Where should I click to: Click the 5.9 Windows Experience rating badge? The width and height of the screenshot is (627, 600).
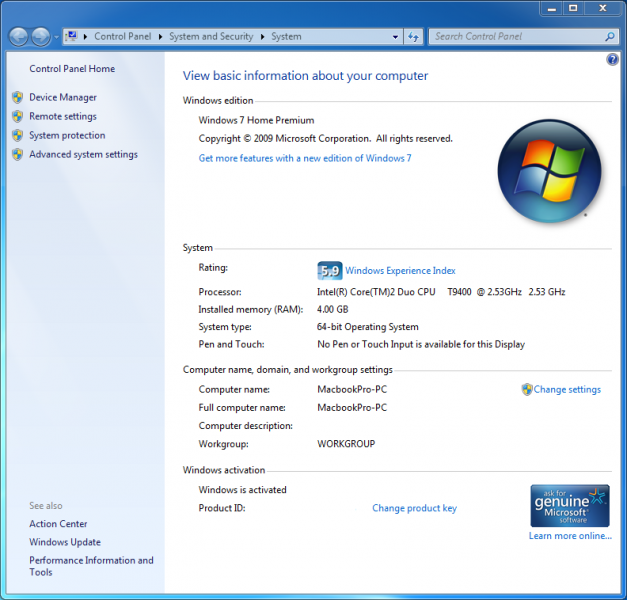tap(329, 270)
